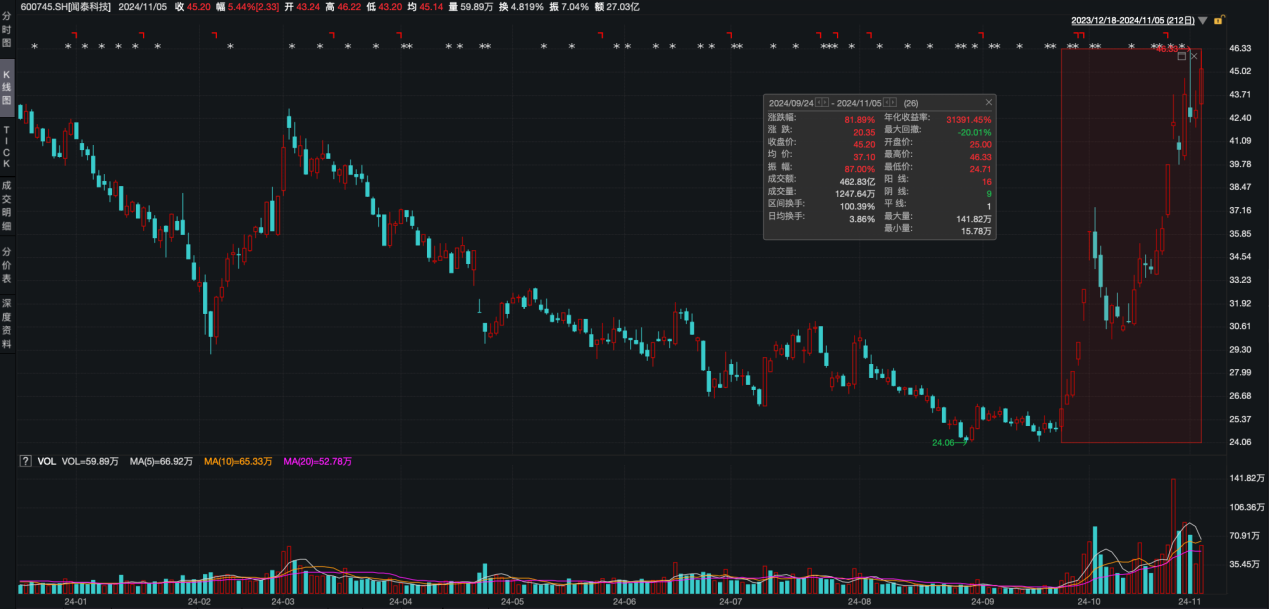Close the interval statistics popup
The image size is (1269, 609).
coord(989,102)
